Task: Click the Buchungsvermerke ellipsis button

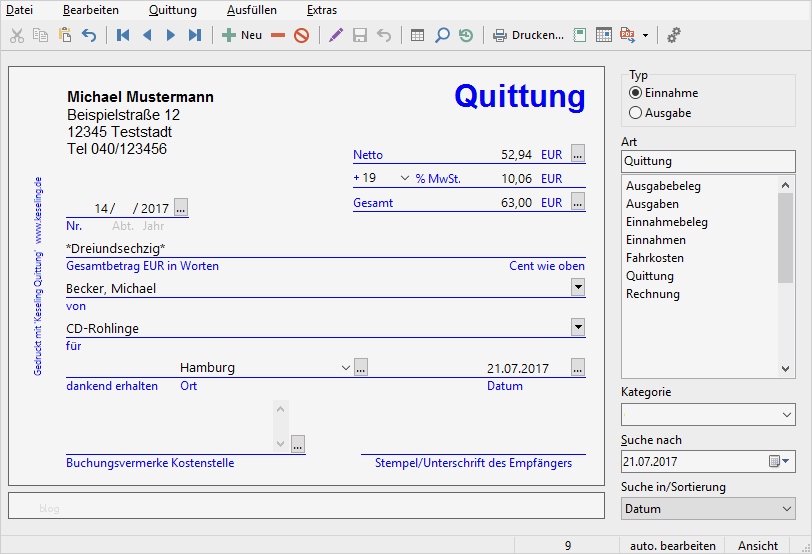Action: pyautogui.click(x=298, y=444)
